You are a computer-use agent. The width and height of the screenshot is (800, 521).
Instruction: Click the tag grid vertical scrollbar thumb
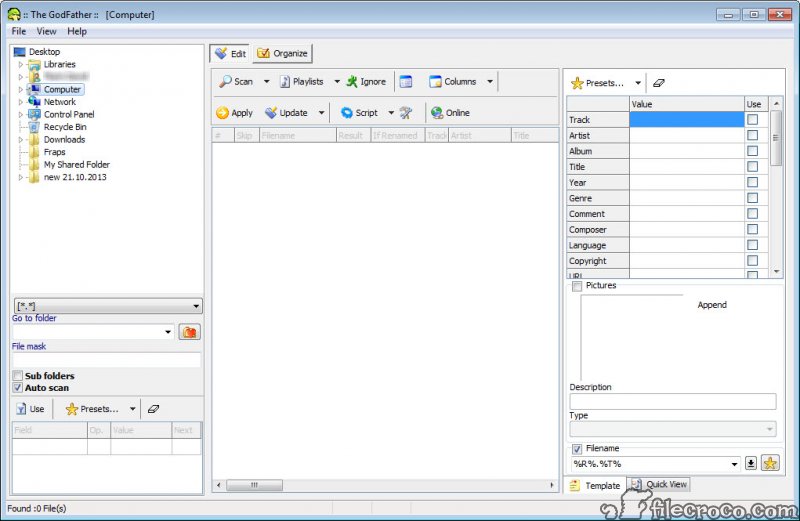776,138
